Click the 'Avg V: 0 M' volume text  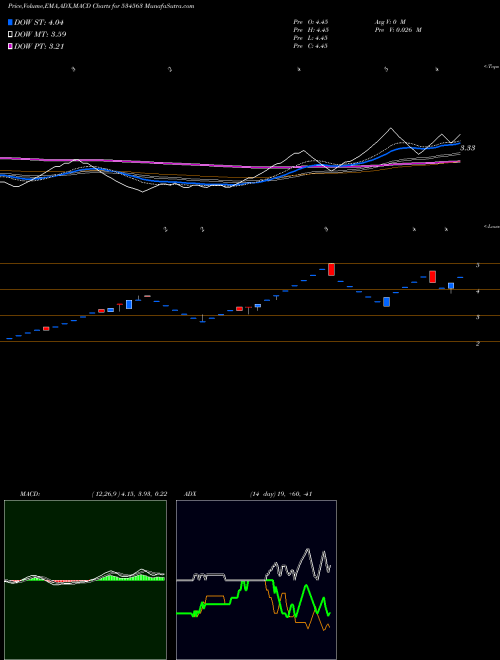390,22
